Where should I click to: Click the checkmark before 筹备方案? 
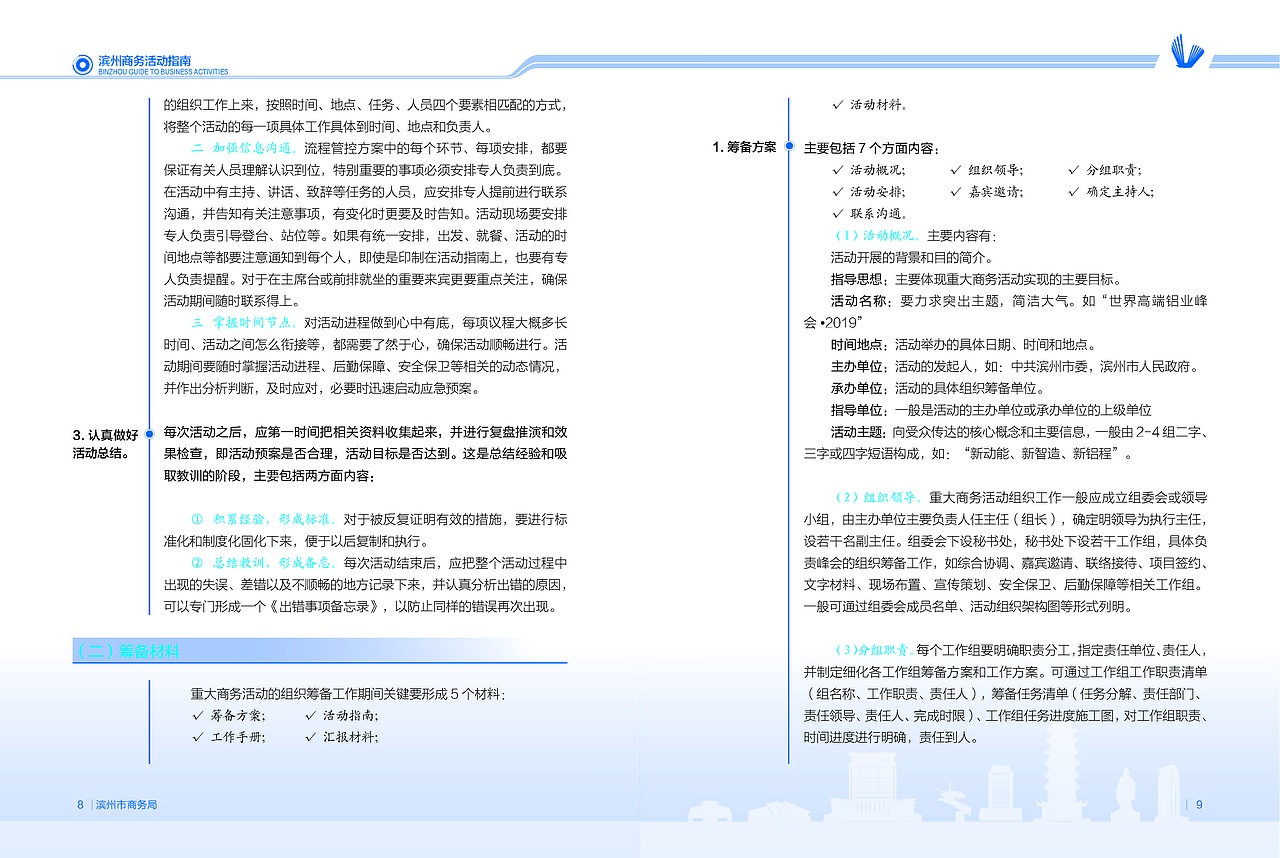(198, 716)
